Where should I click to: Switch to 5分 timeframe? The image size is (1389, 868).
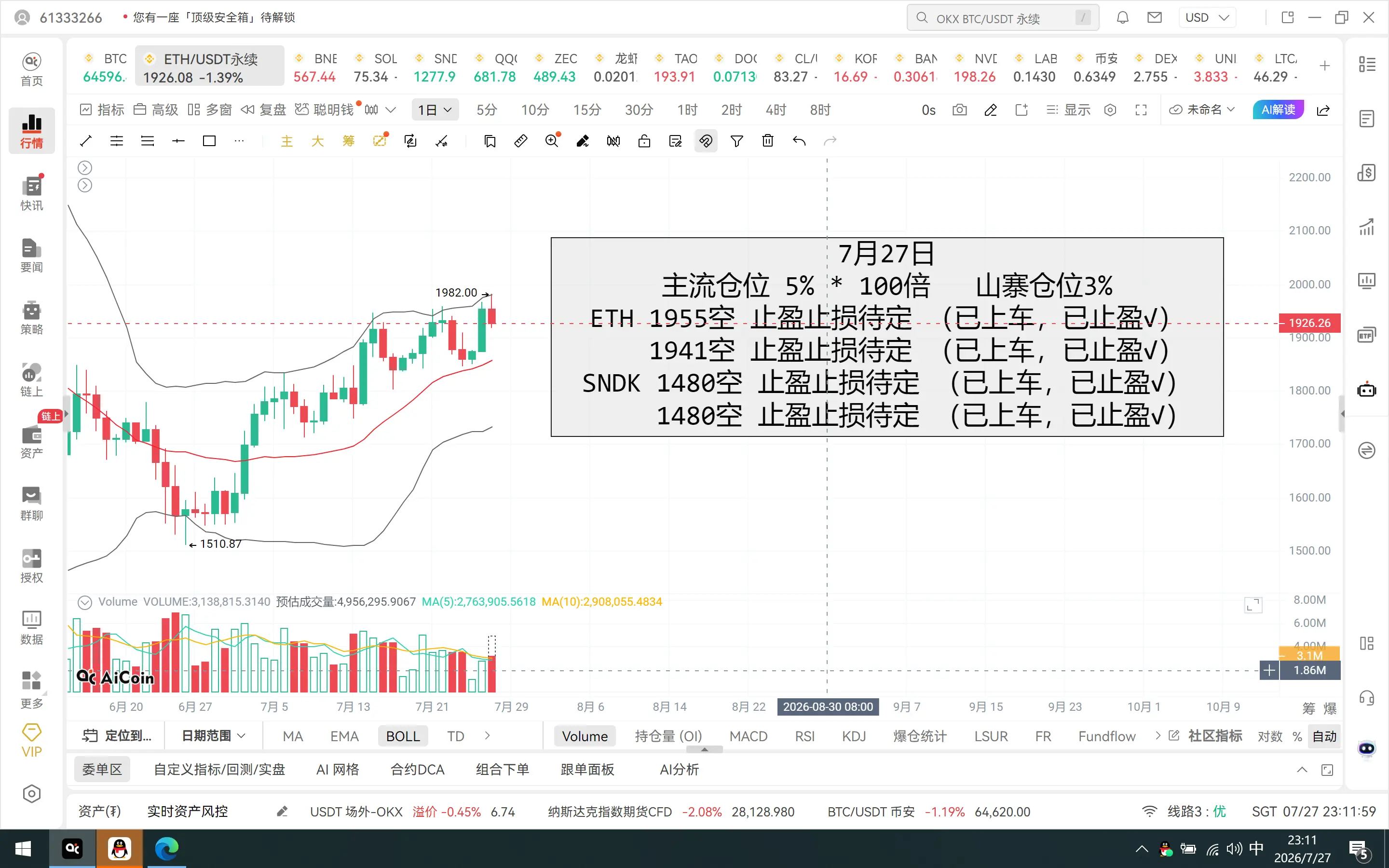click(487, 109)
